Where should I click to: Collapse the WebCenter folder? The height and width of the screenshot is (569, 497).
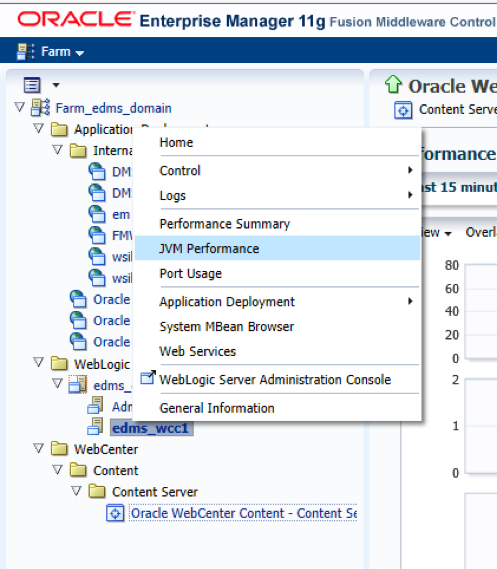[38, 448]
